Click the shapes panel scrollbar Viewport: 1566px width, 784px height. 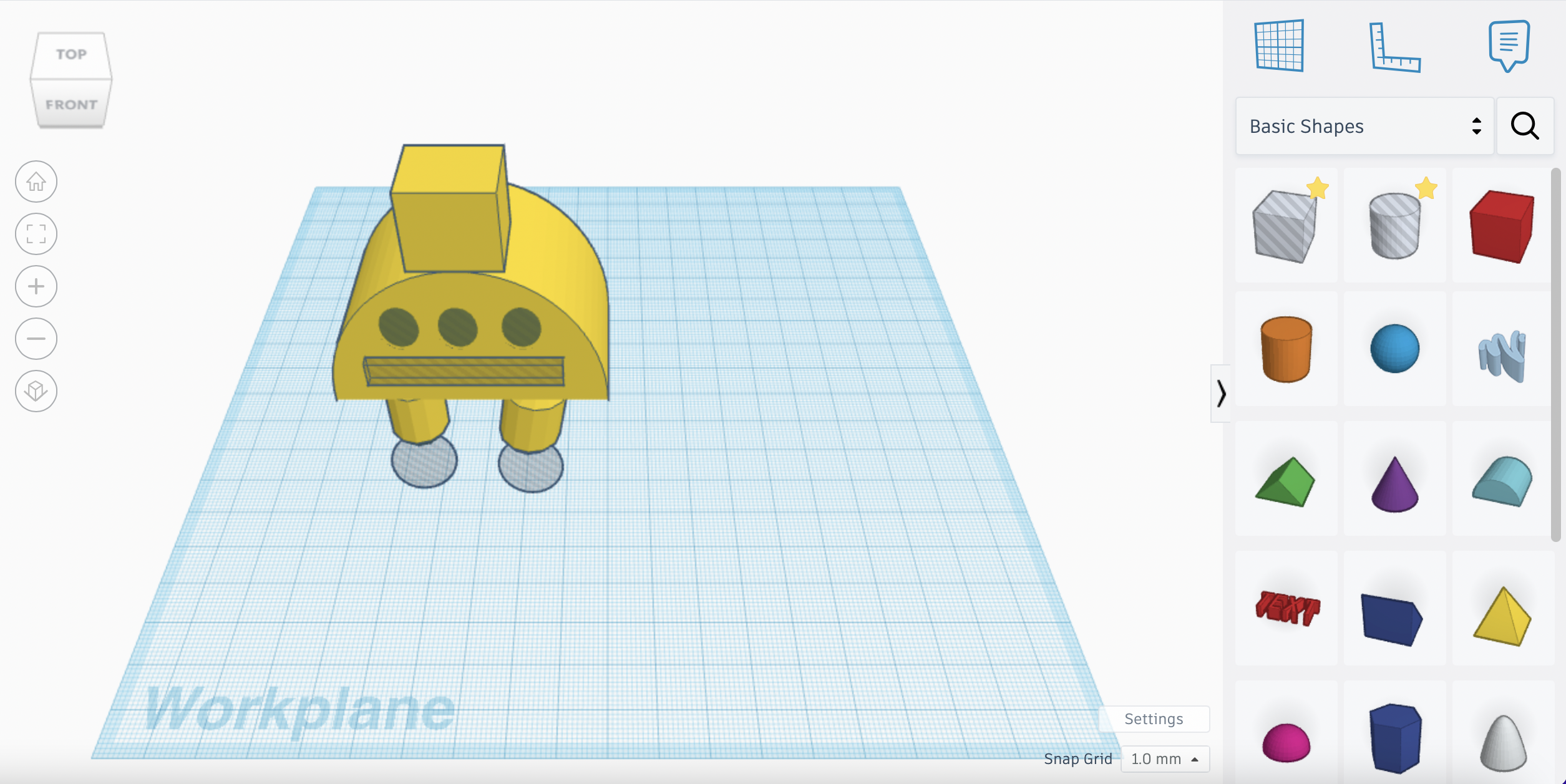1556,354
